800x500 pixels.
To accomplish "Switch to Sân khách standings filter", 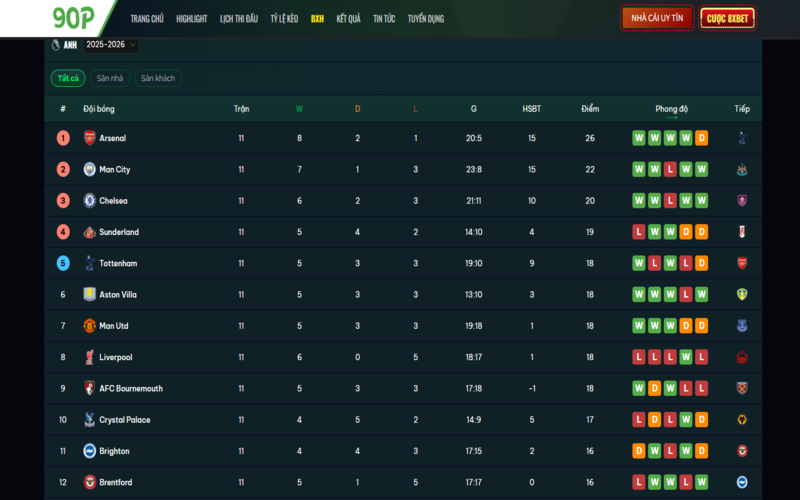I will click(x=160, y=78).
